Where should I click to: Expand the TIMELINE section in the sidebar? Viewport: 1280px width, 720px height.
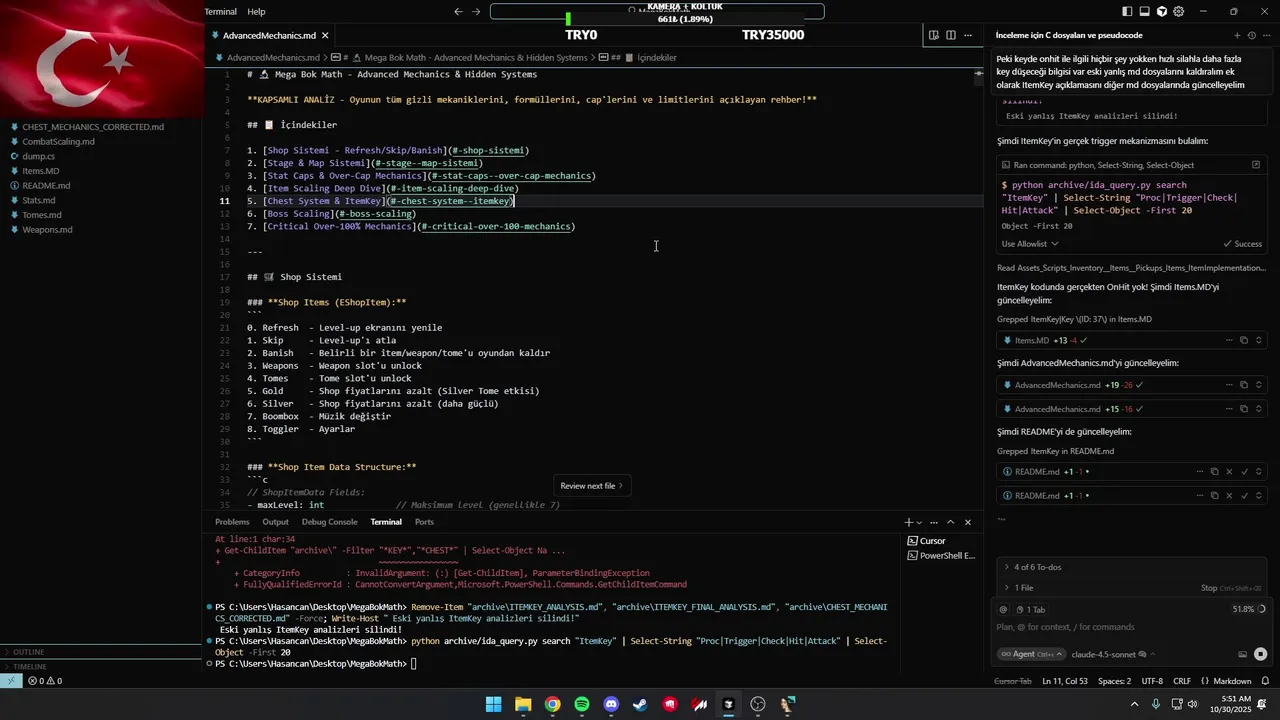point(100,666)
